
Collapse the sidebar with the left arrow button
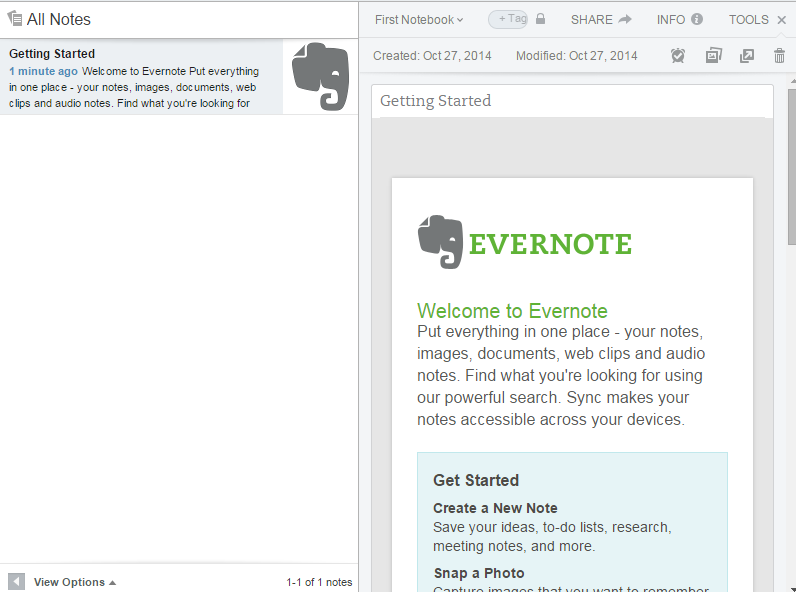(16, 582)
